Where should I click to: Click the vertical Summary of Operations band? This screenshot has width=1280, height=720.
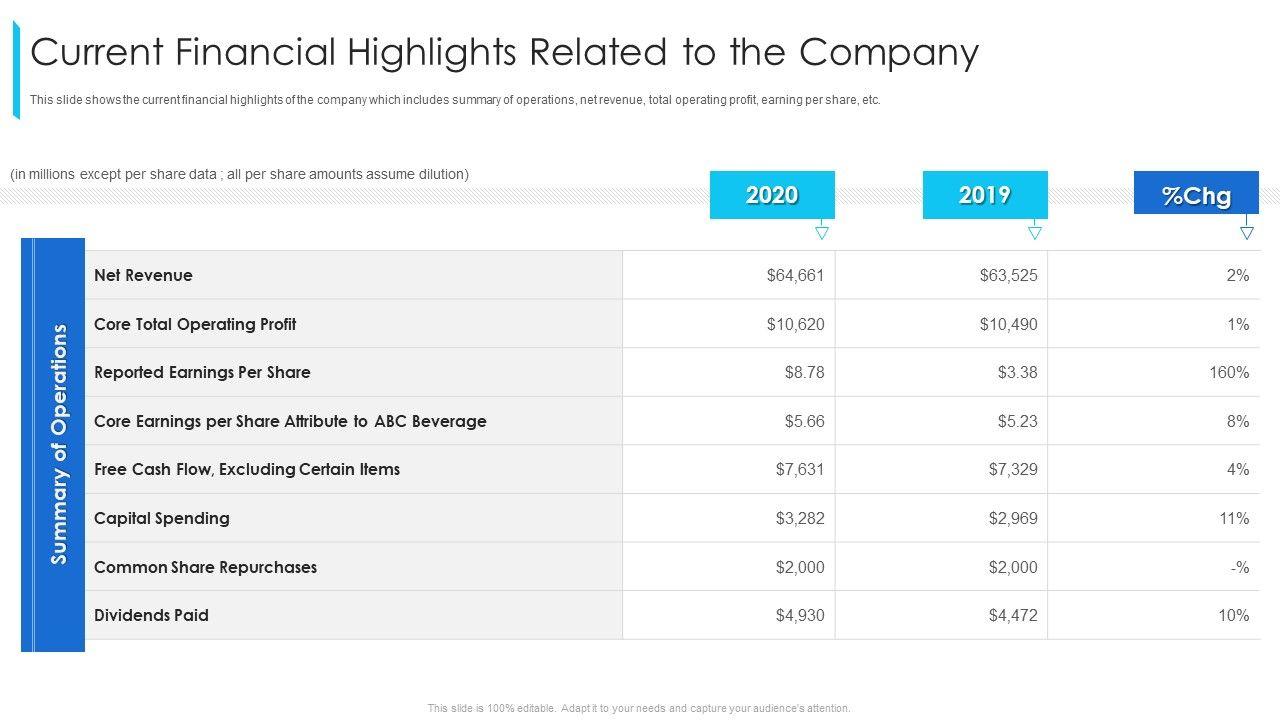(x=54, y=444)
